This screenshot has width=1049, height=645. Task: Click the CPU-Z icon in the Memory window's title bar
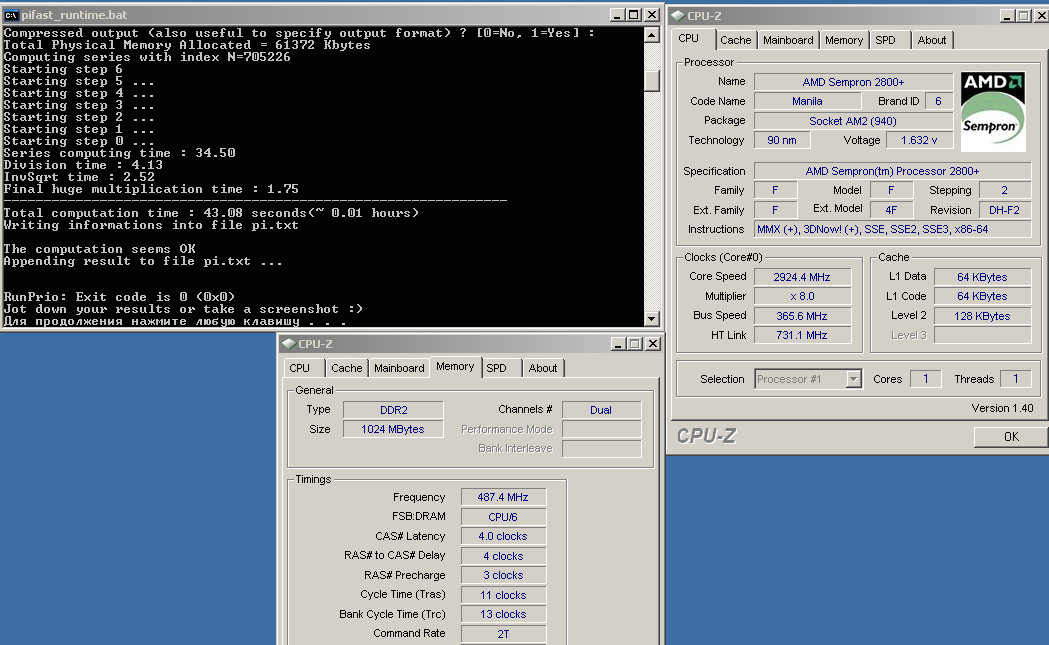289,344
